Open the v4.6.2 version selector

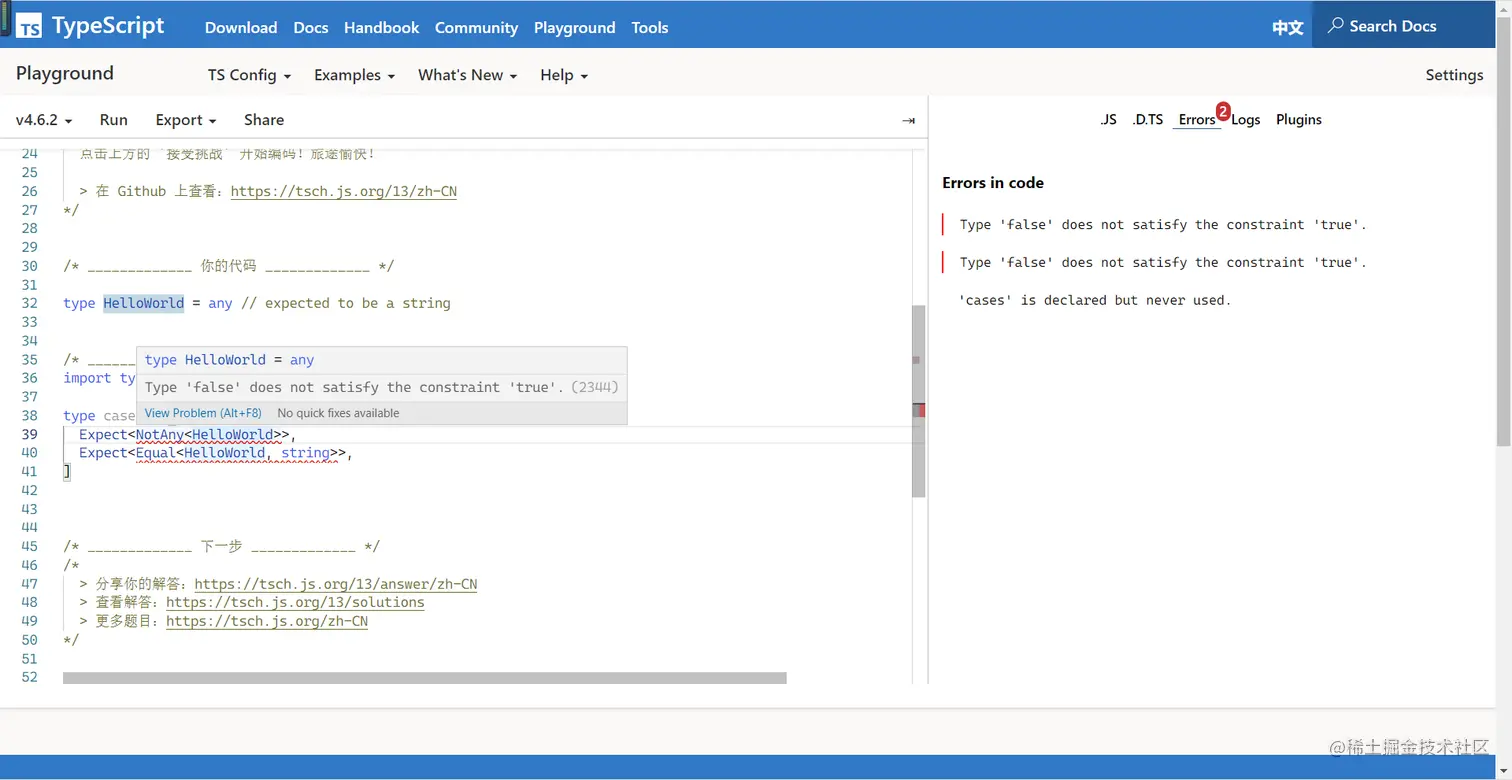tap(44, 120)
